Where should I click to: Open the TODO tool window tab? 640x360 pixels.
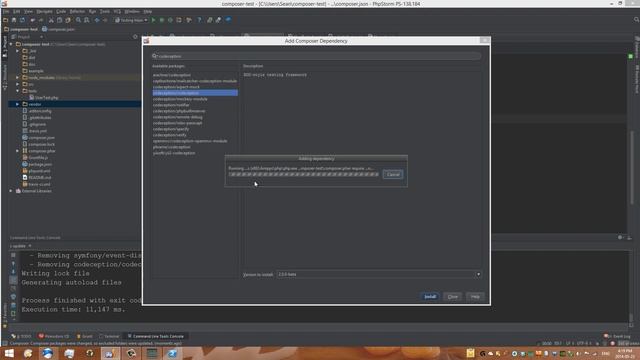(21, 336)
